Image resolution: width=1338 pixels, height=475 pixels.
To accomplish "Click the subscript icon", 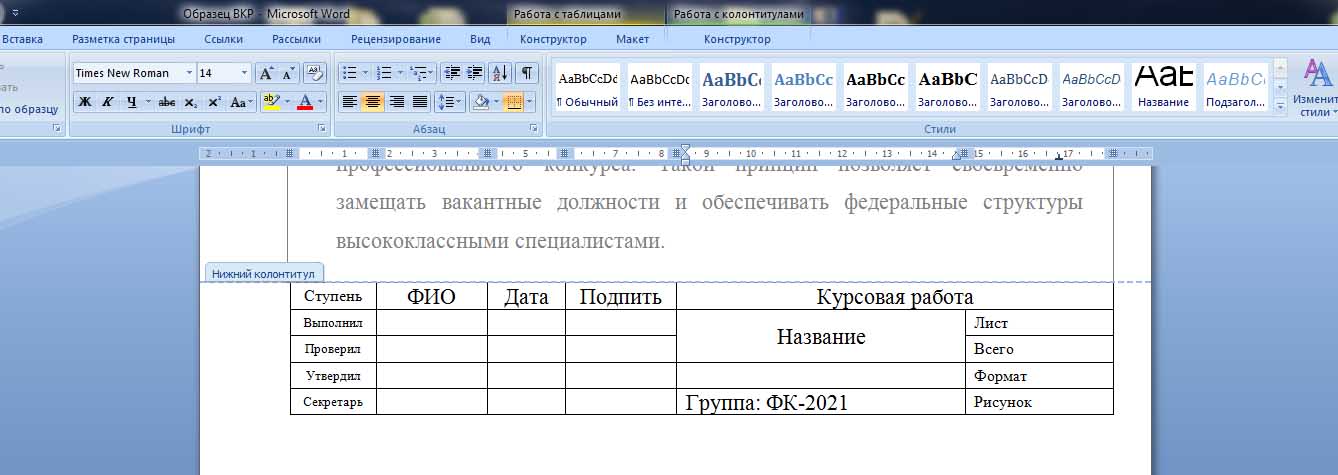I will click(x=190, y=102).
